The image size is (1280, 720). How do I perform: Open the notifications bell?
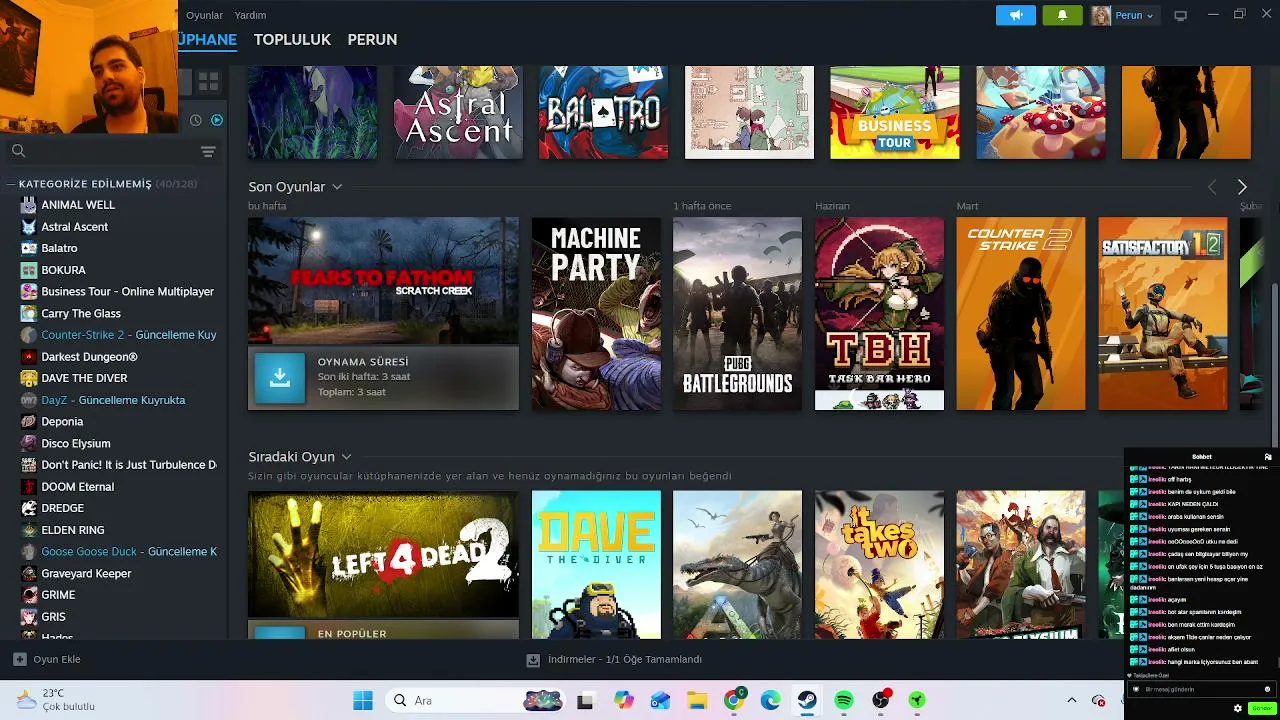tap(1062, 15)
